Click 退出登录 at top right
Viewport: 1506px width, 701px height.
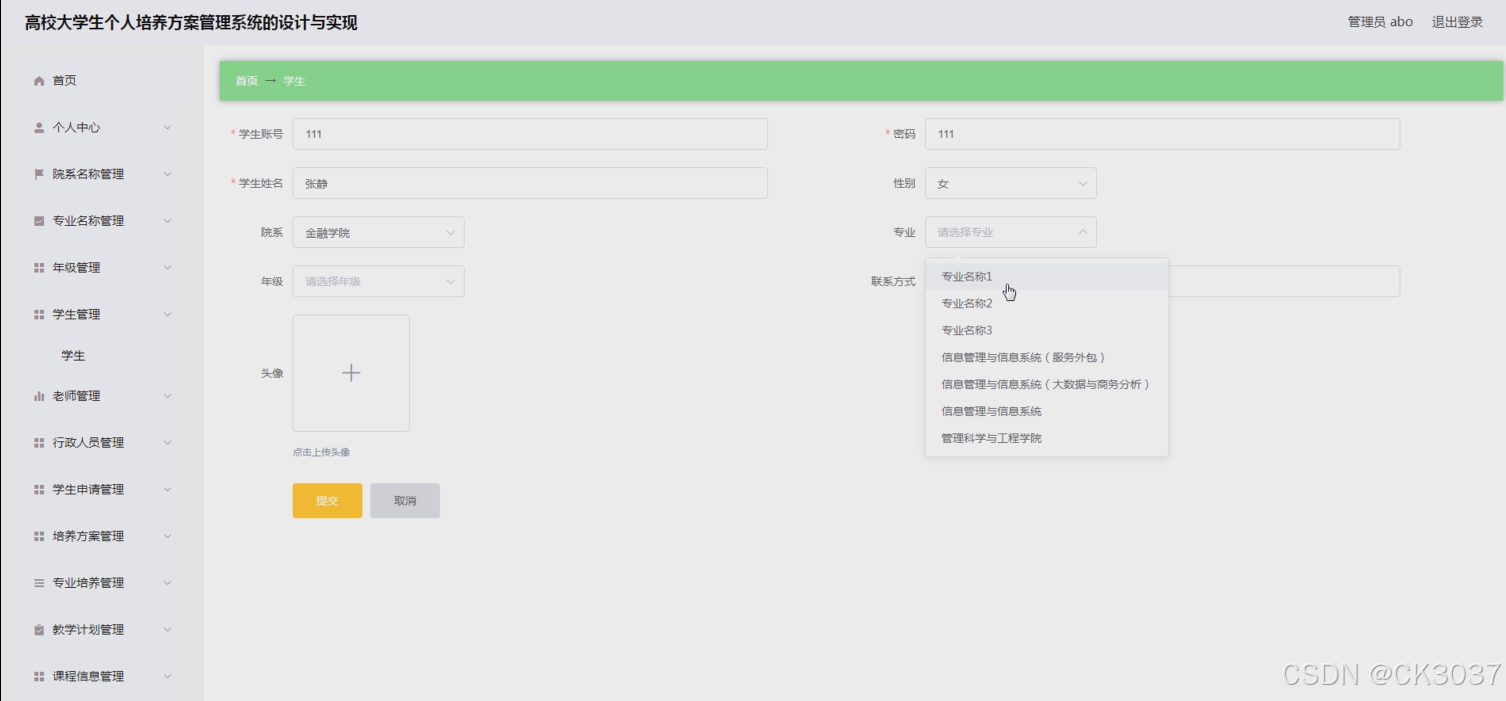point(1455,21)
